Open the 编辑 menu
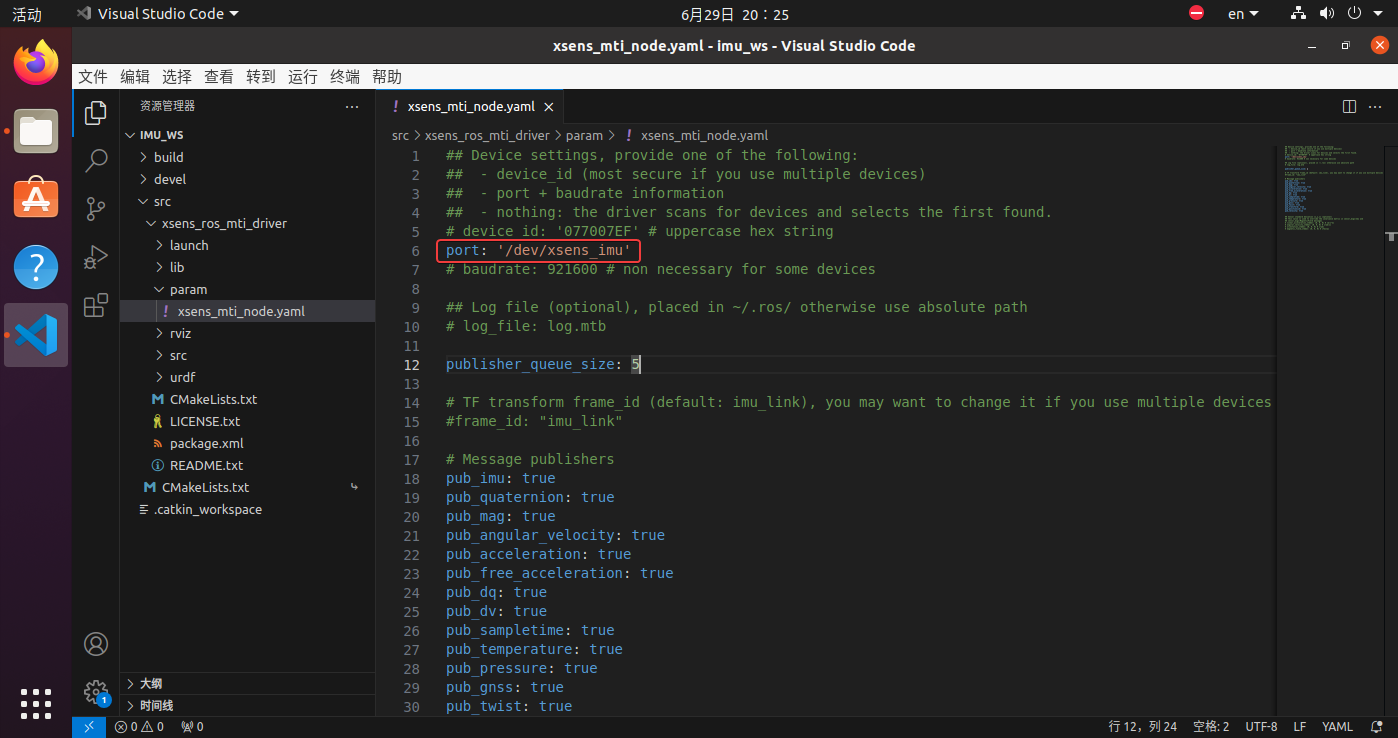The width and height of the screenshot is (1398, 738). (x=135, y=77)
